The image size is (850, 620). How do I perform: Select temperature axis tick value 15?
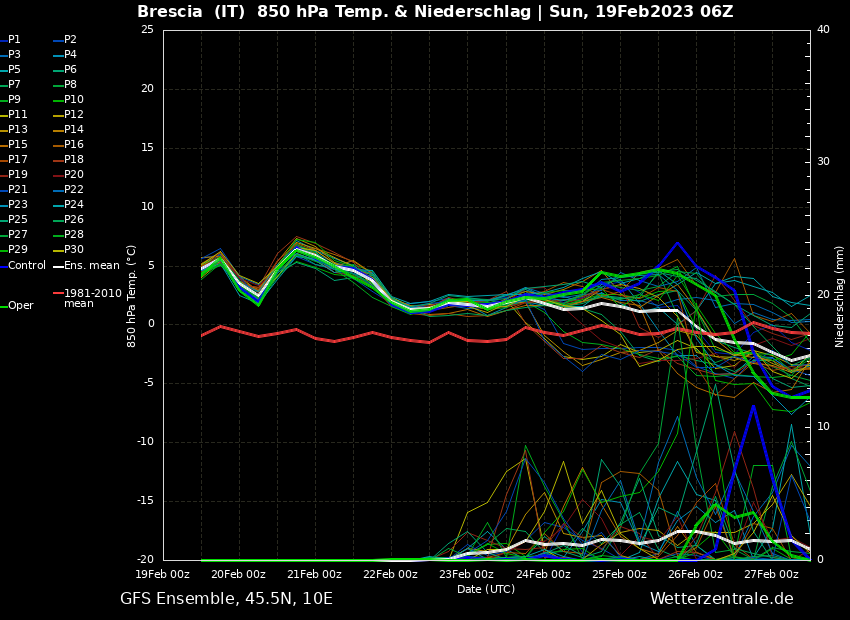(x=147, y=148)
